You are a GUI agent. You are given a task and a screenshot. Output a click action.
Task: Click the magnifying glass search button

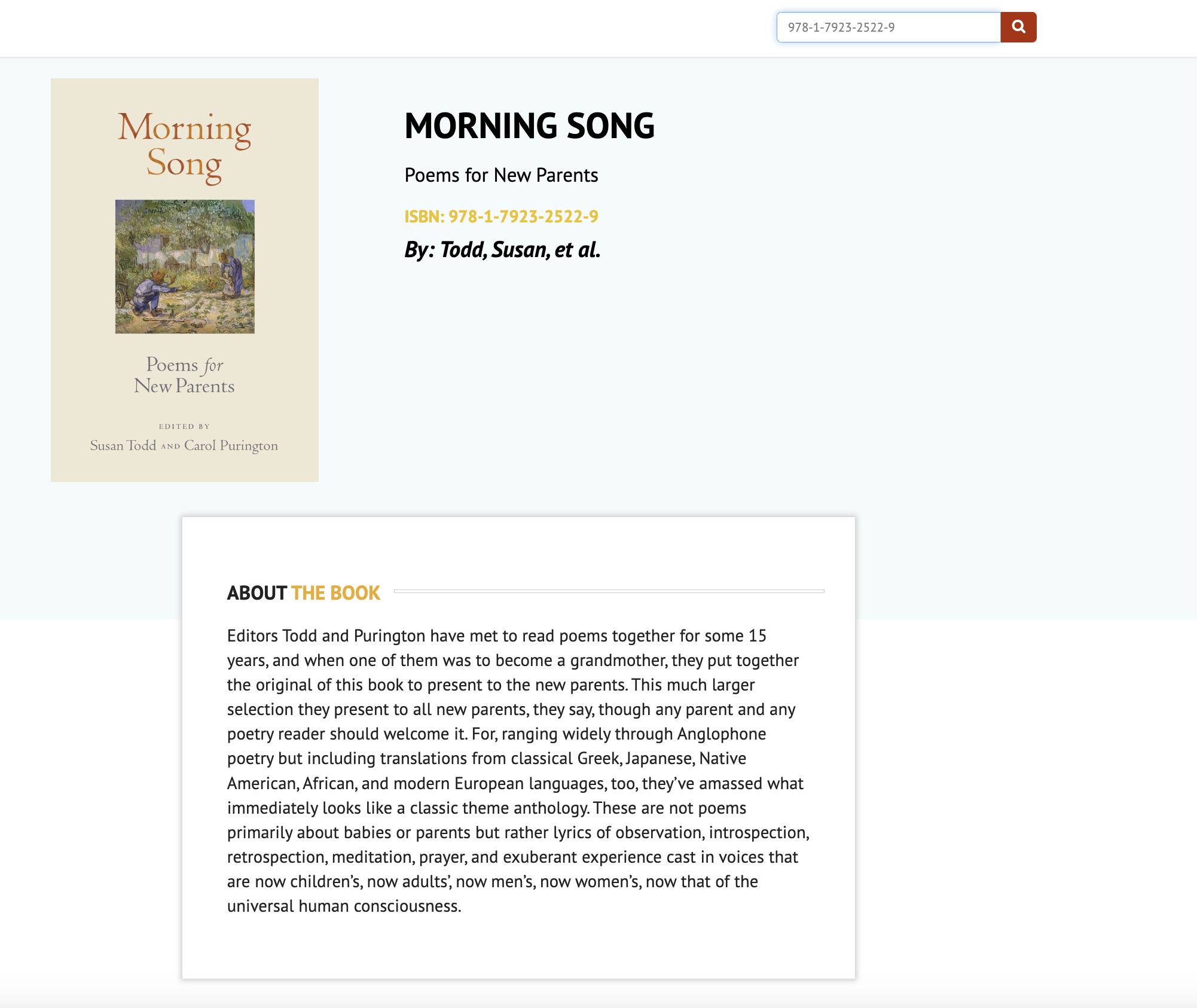(1018, 27)
